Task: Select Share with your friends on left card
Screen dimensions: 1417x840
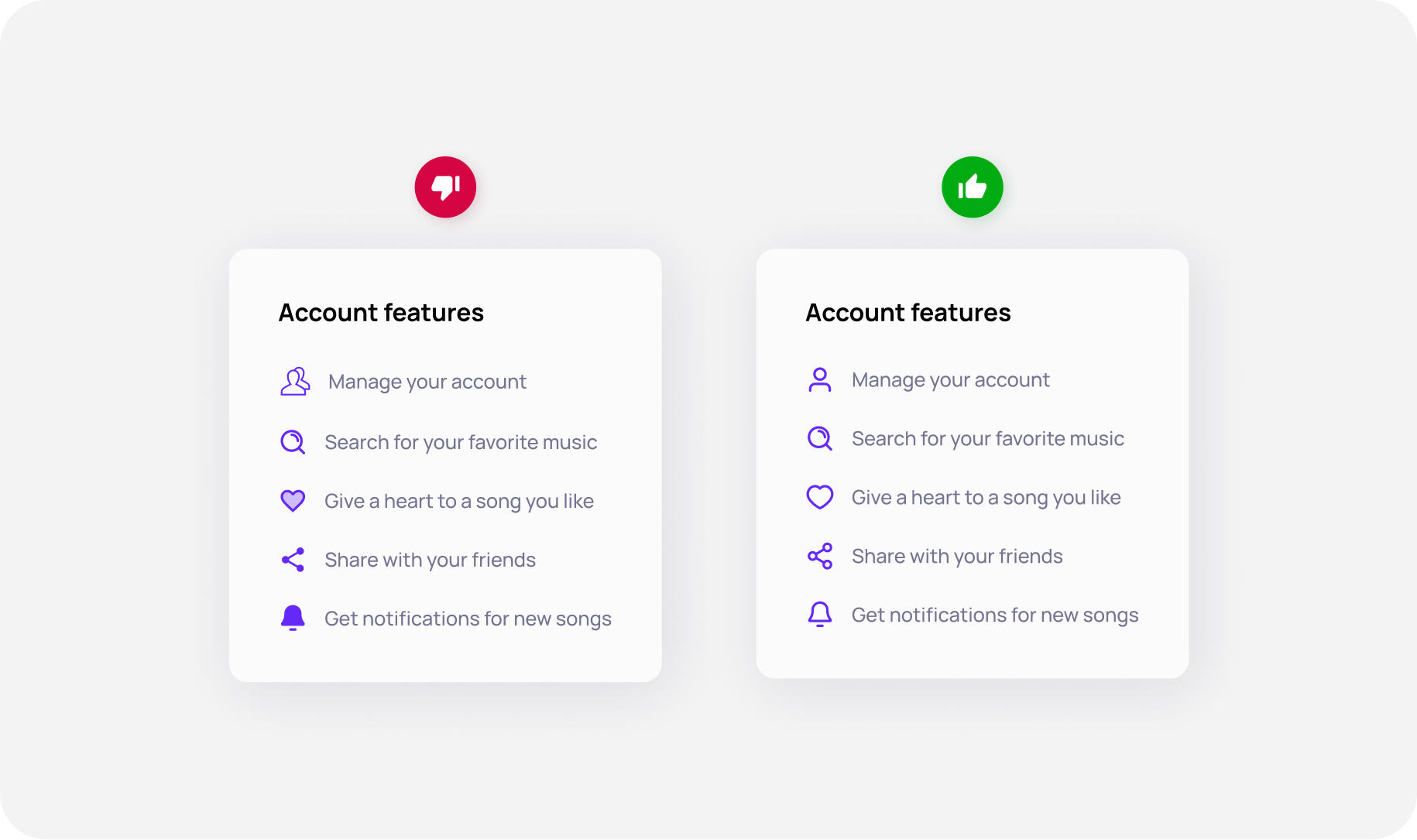Action: tap(430, 559)
